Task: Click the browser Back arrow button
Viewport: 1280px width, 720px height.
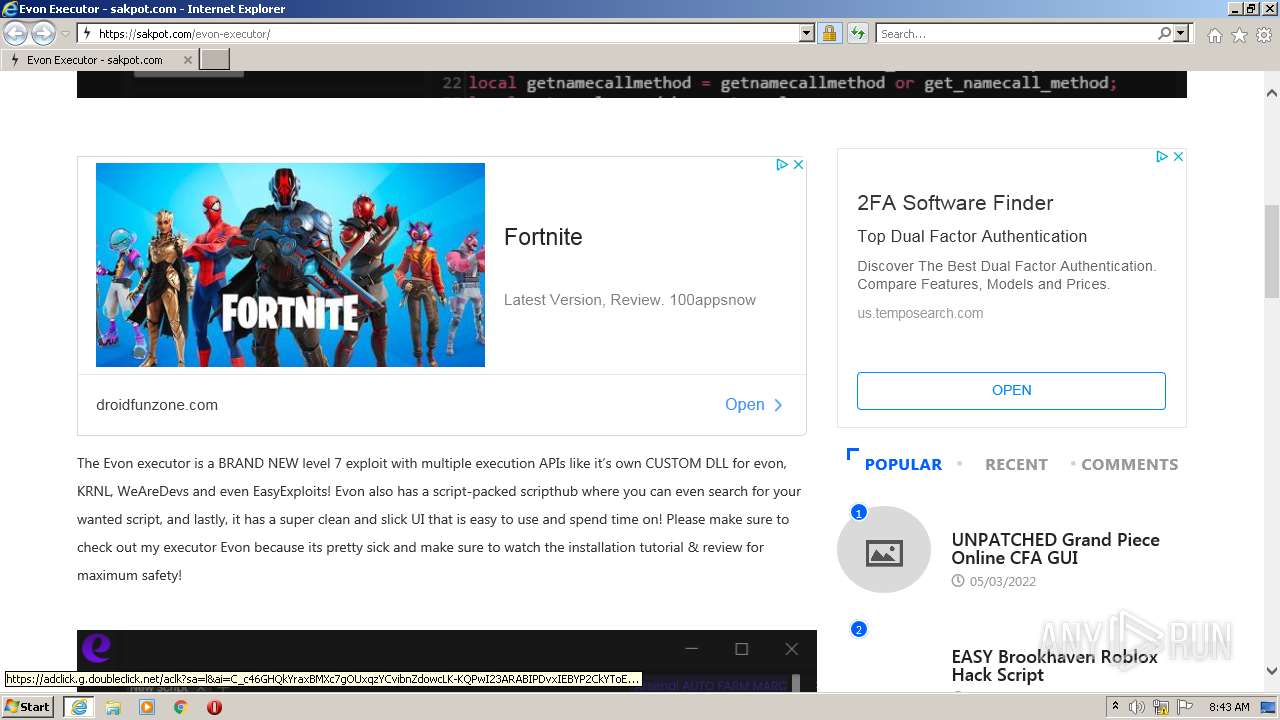Action: [x=16, y=33]
